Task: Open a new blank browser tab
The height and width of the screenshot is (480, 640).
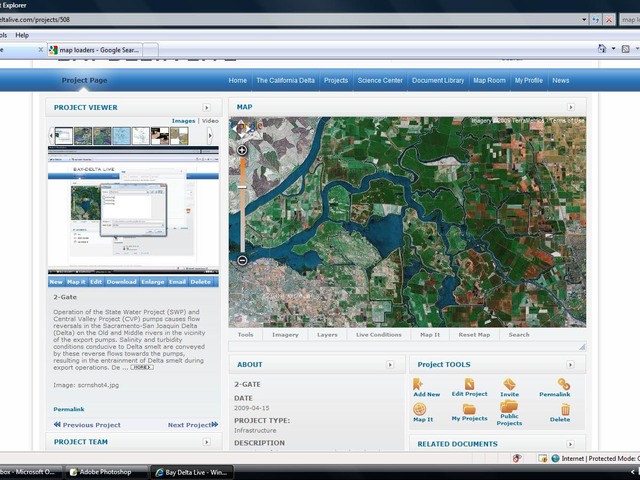Action: click(x=150, y=50)
